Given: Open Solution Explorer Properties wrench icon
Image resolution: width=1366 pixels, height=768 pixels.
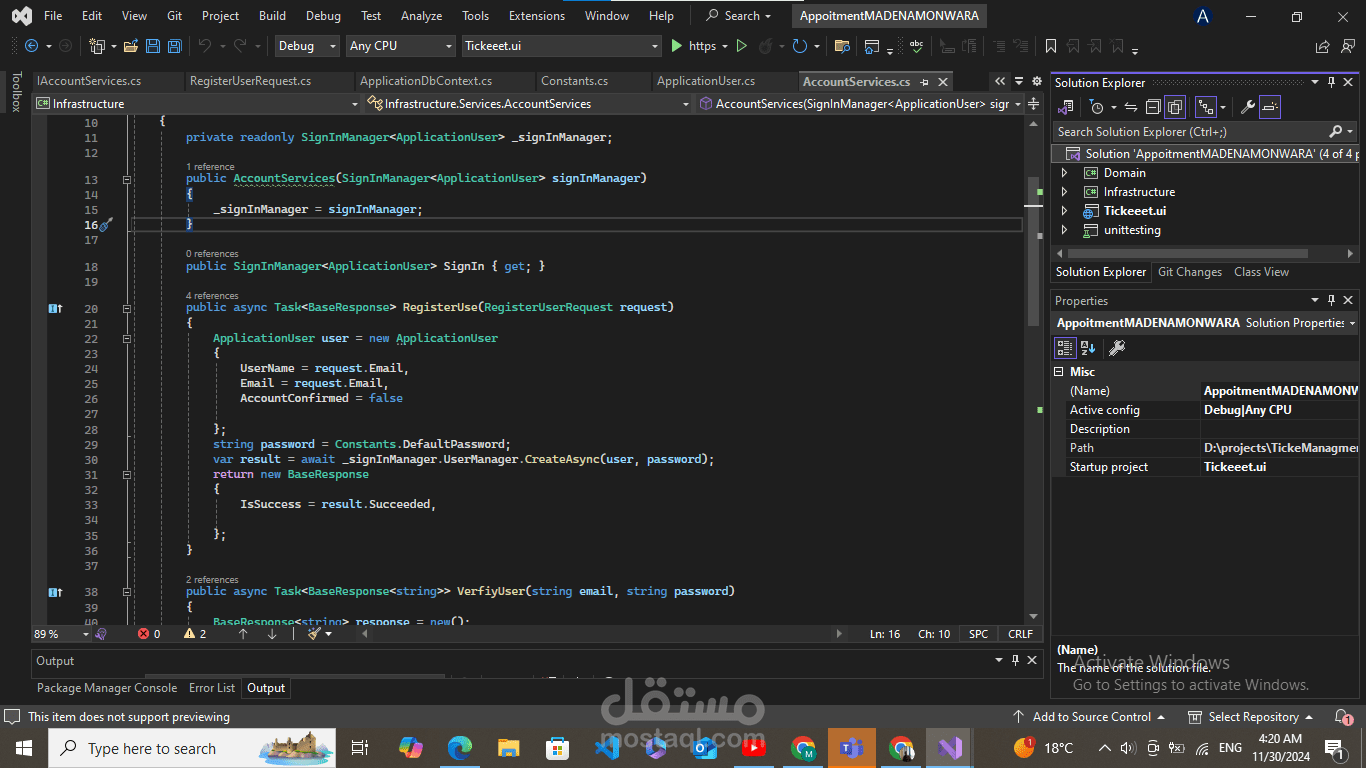Looking at the screenshot, I should (1248, 107).
